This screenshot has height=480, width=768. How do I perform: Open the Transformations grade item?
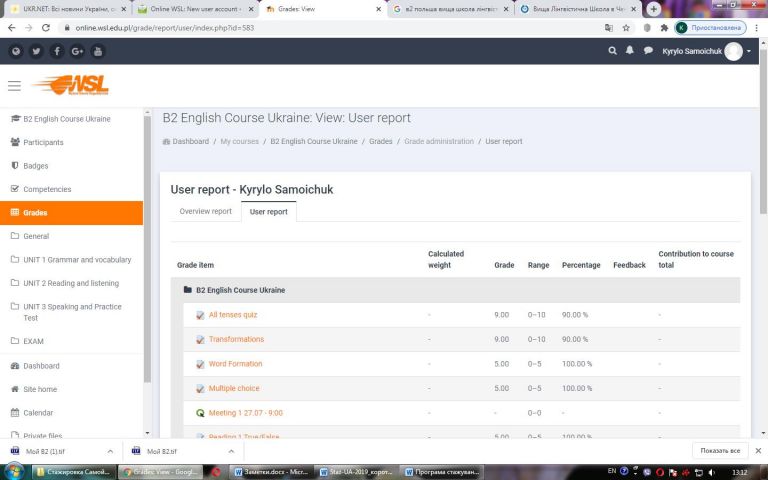coord(236,339)
